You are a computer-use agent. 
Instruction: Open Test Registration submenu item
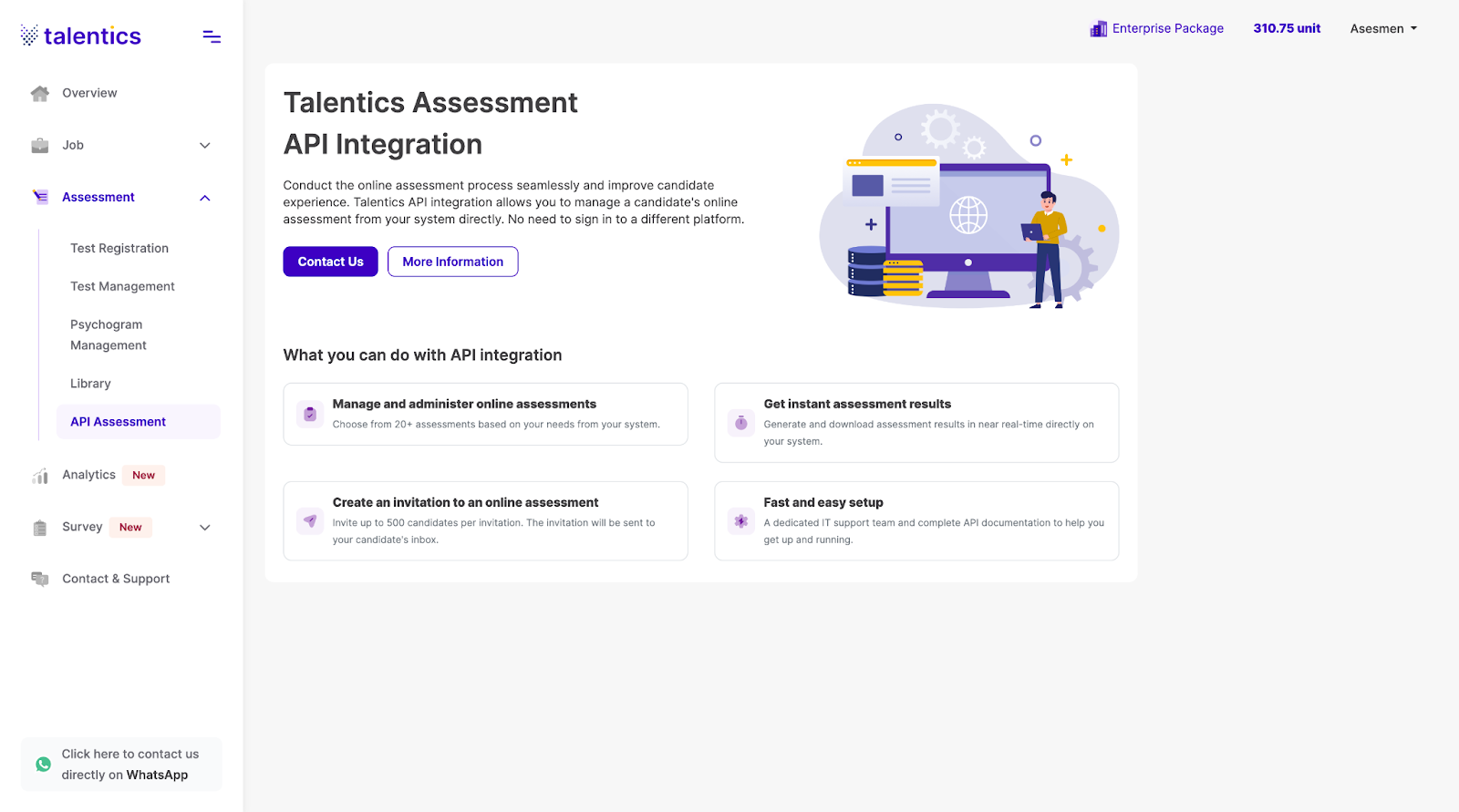point(119,248)
